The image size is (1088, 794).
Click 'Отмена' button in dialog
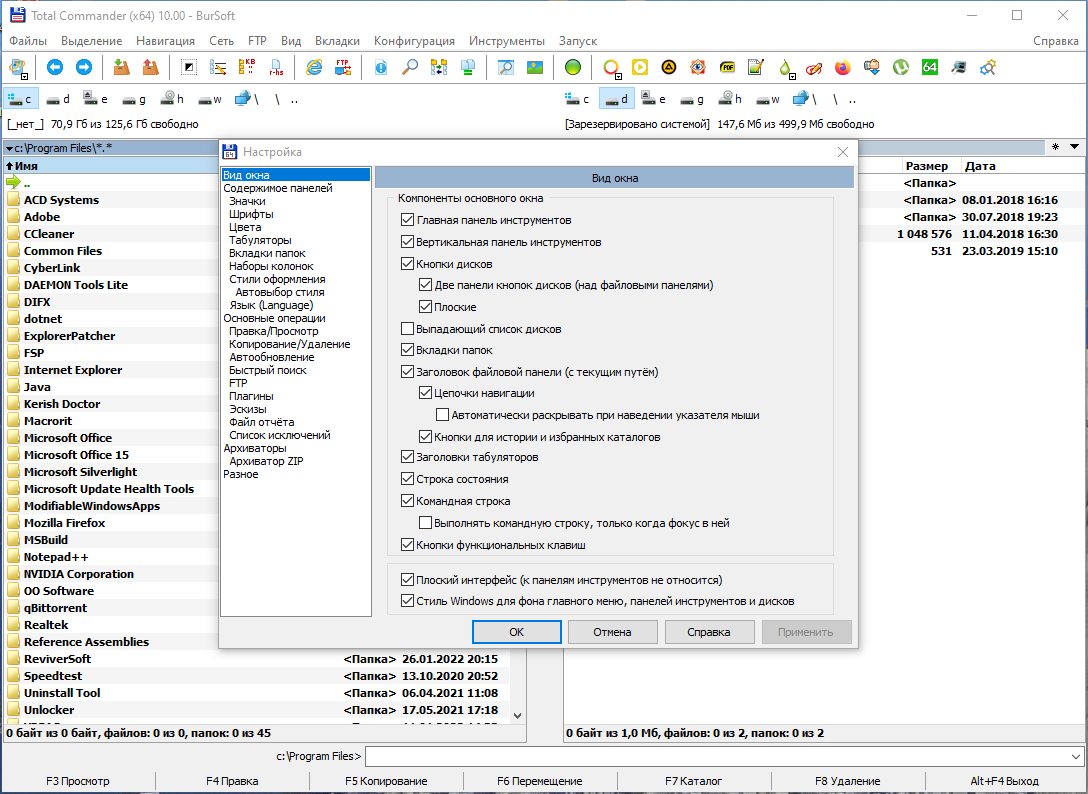pyautogui.click(x=612, y=632)
